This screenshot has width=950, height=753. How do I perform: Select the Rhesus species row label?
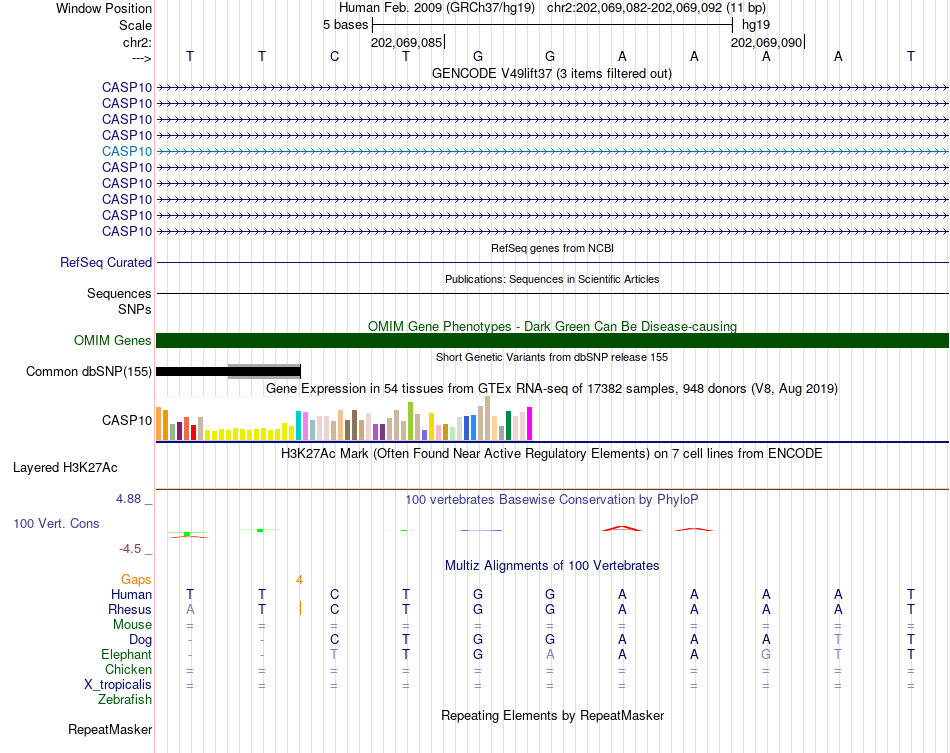(130, 609)
